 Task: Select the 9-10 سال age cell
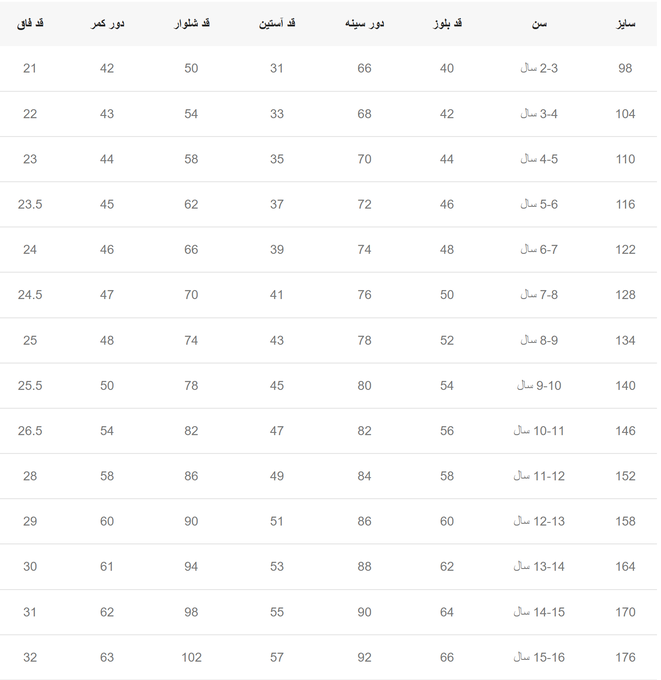click(x=539, y=386)
